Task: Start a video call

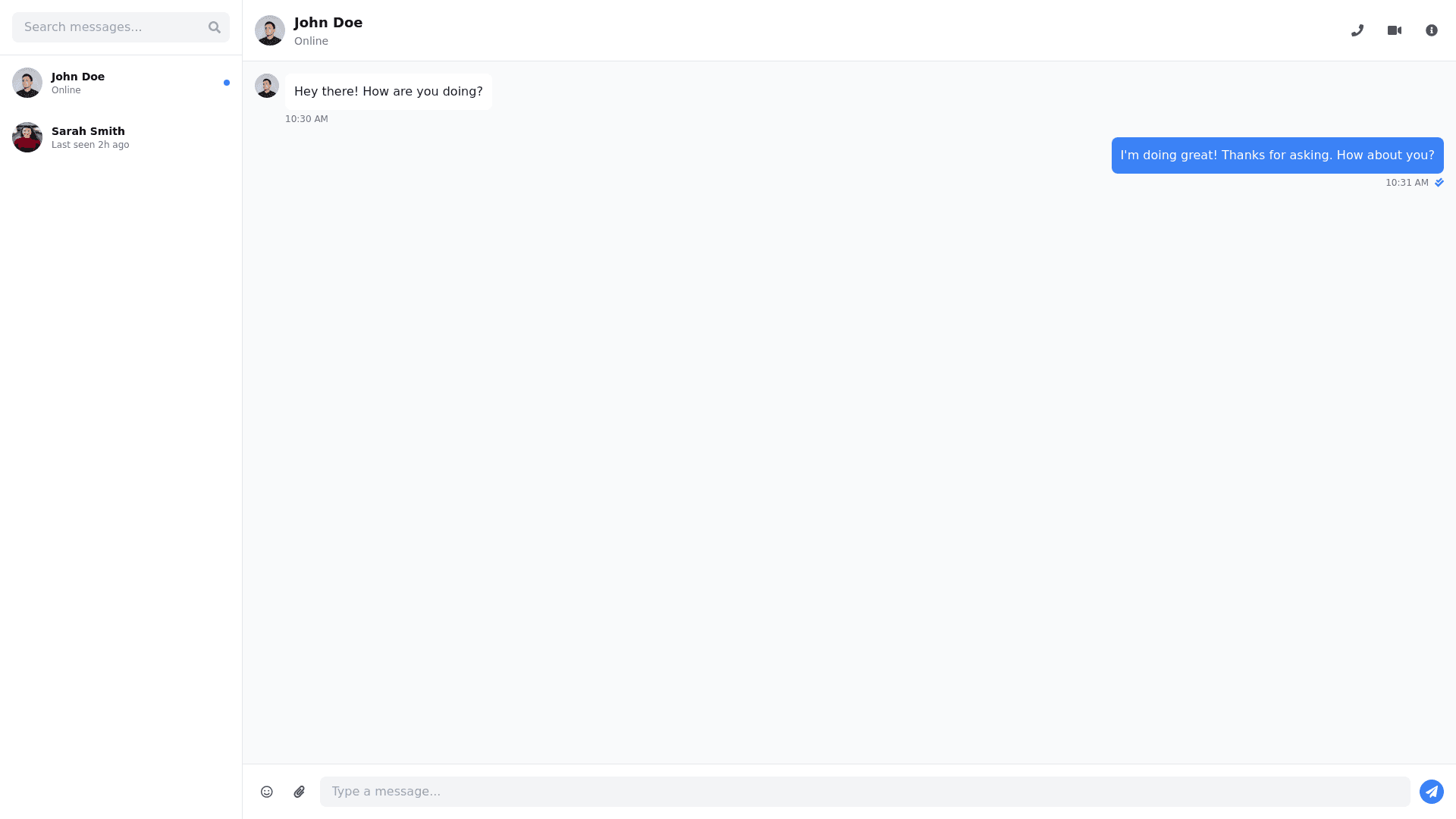Action: coord(1395,30)
